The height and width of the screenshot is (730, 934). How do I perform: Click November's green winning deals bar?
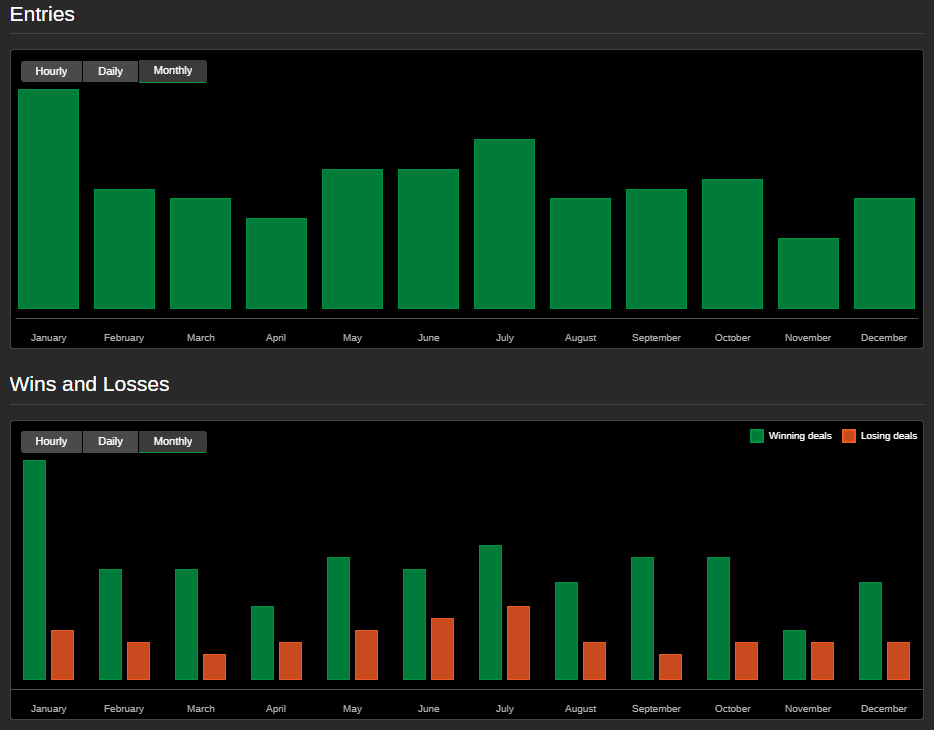click(x=794, y=655)
